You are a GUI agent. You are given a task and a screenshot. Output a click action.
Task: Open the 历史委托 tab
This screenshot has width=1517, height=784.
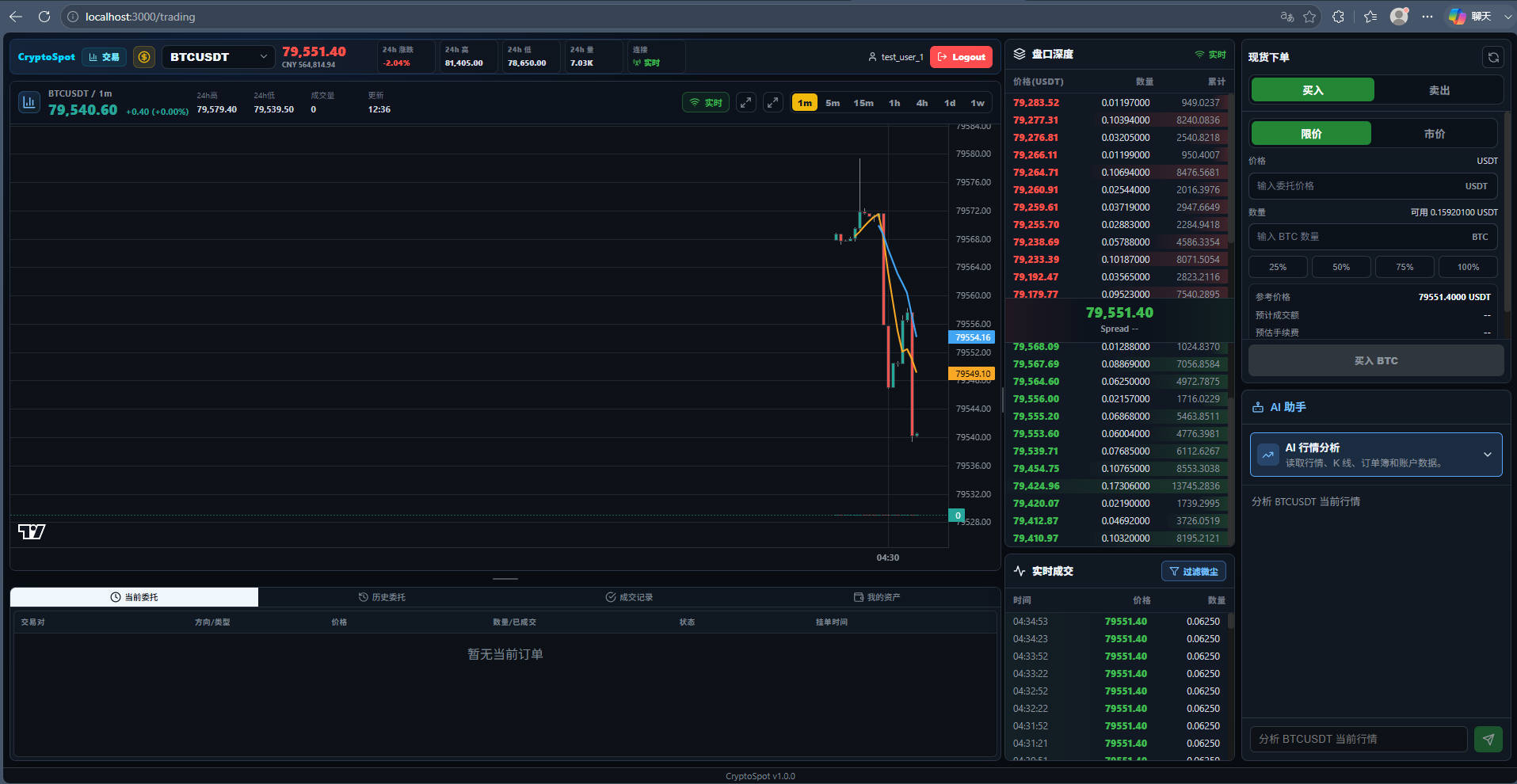point(382,597)
